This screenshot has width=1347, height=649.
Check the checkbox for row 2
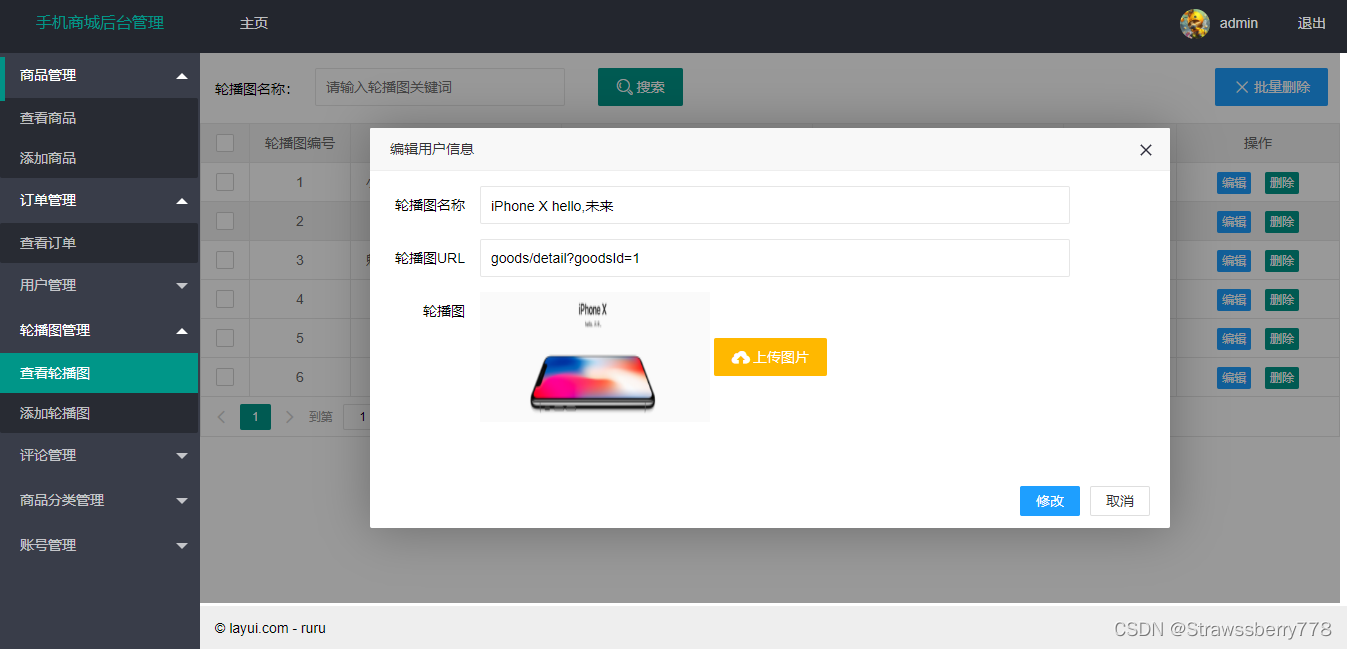click(x=225, y=221)
